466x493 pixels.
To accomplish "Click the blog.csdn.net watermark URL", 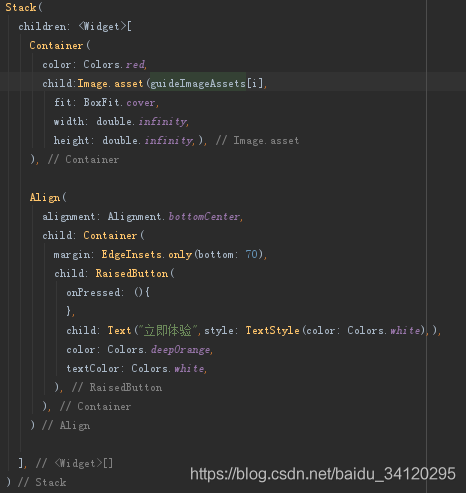I will (323, 474).
